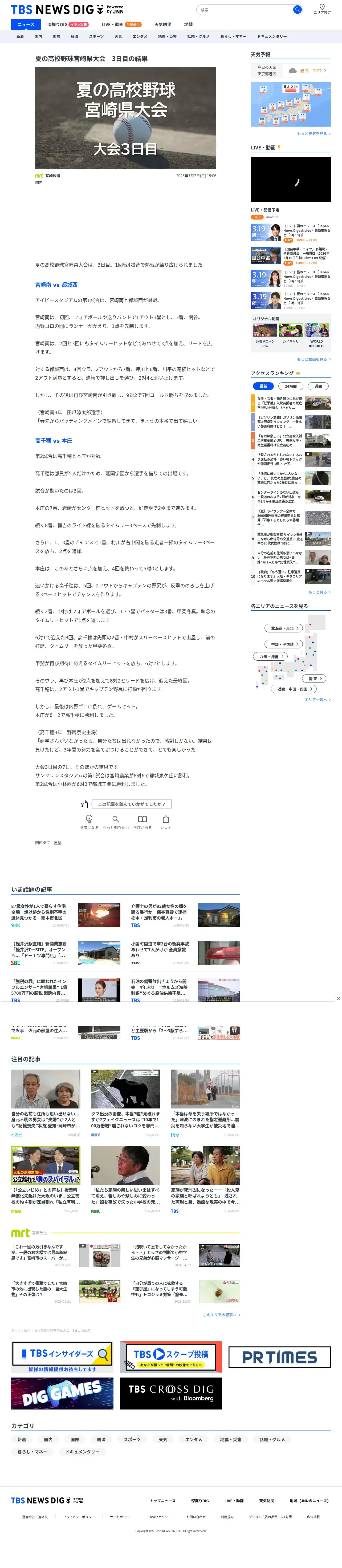Expand もっと天気を見る link
The image size is (342, 1568).
pos(314,133)
